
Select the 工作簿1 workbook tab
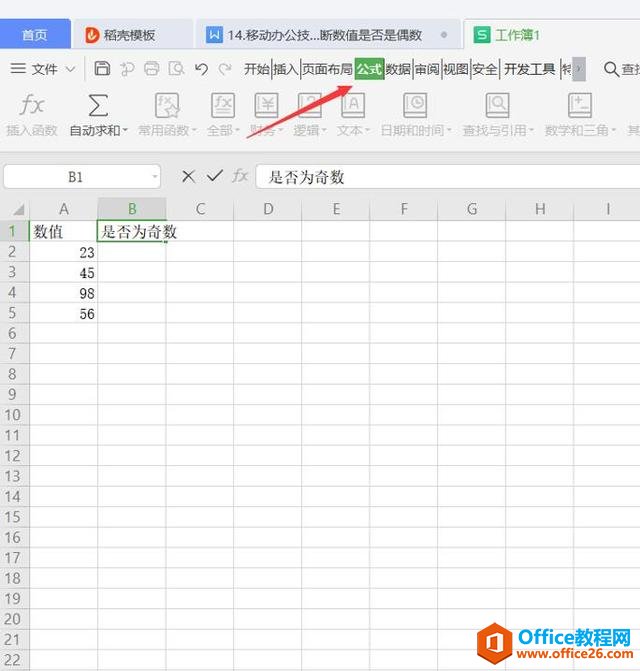(507, 35)
